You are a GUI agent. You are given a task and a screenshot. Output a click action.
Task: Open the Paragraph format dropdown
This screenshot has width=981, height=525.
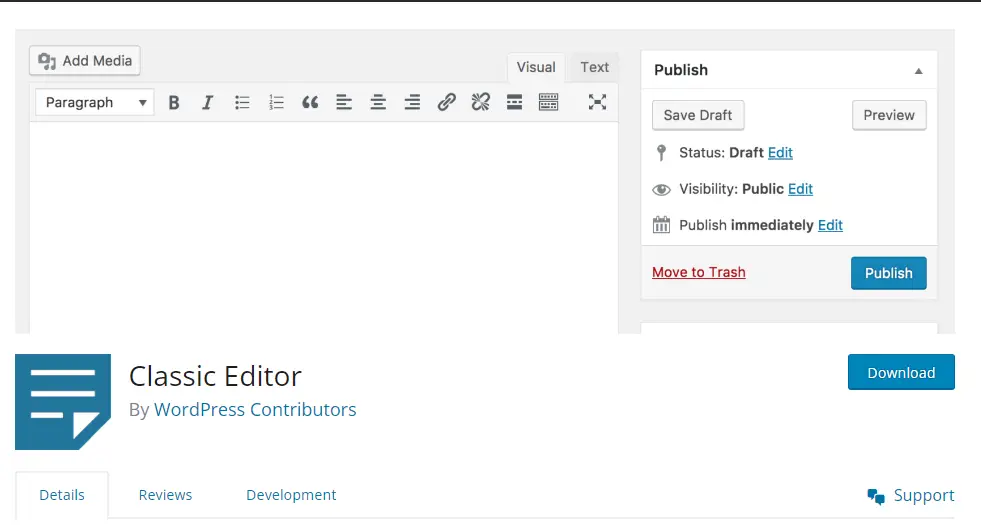pyautogui.click(x=95, y=103)
